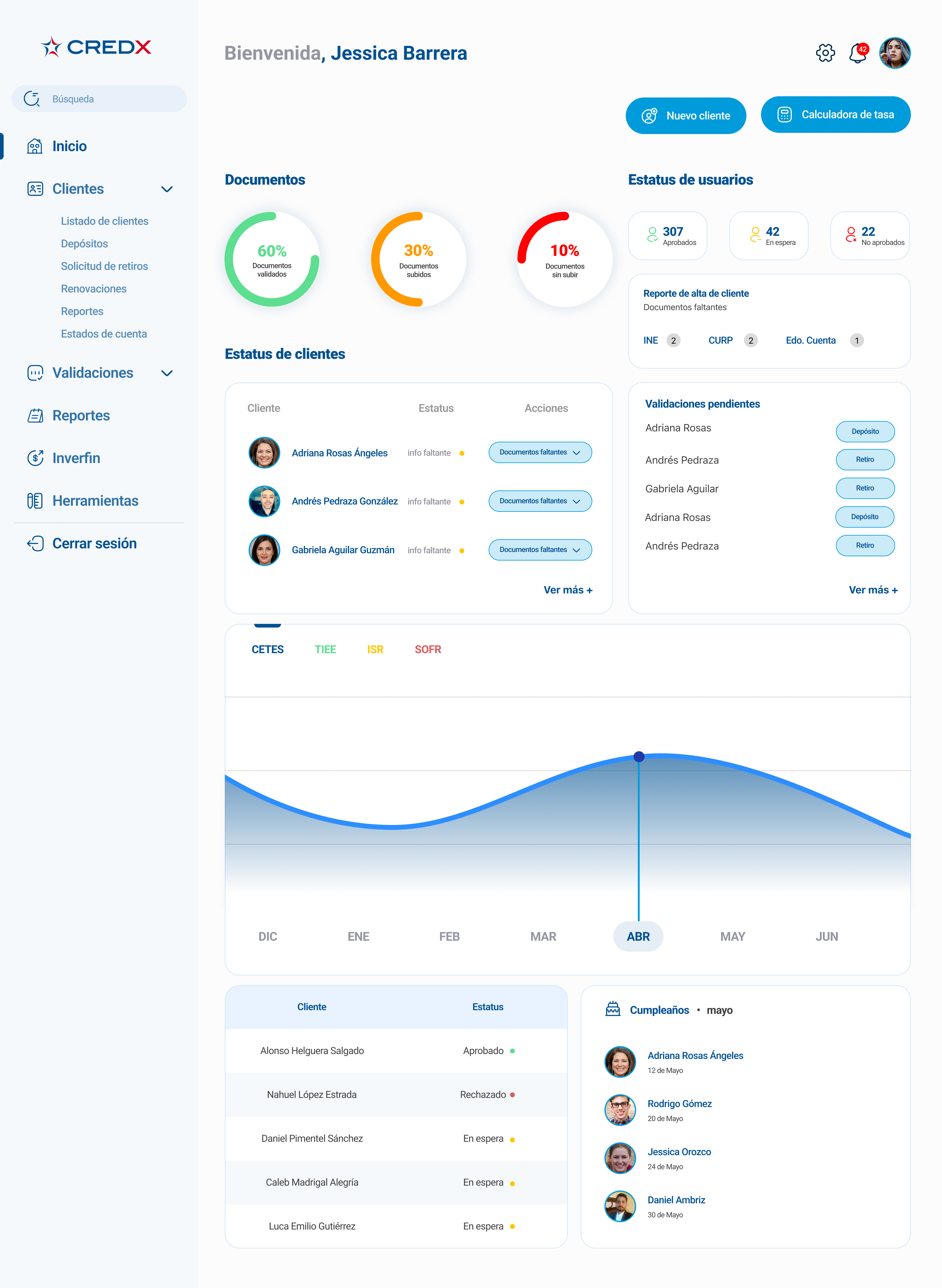Click the Cerrar sesión logout icon

point(35,543)
